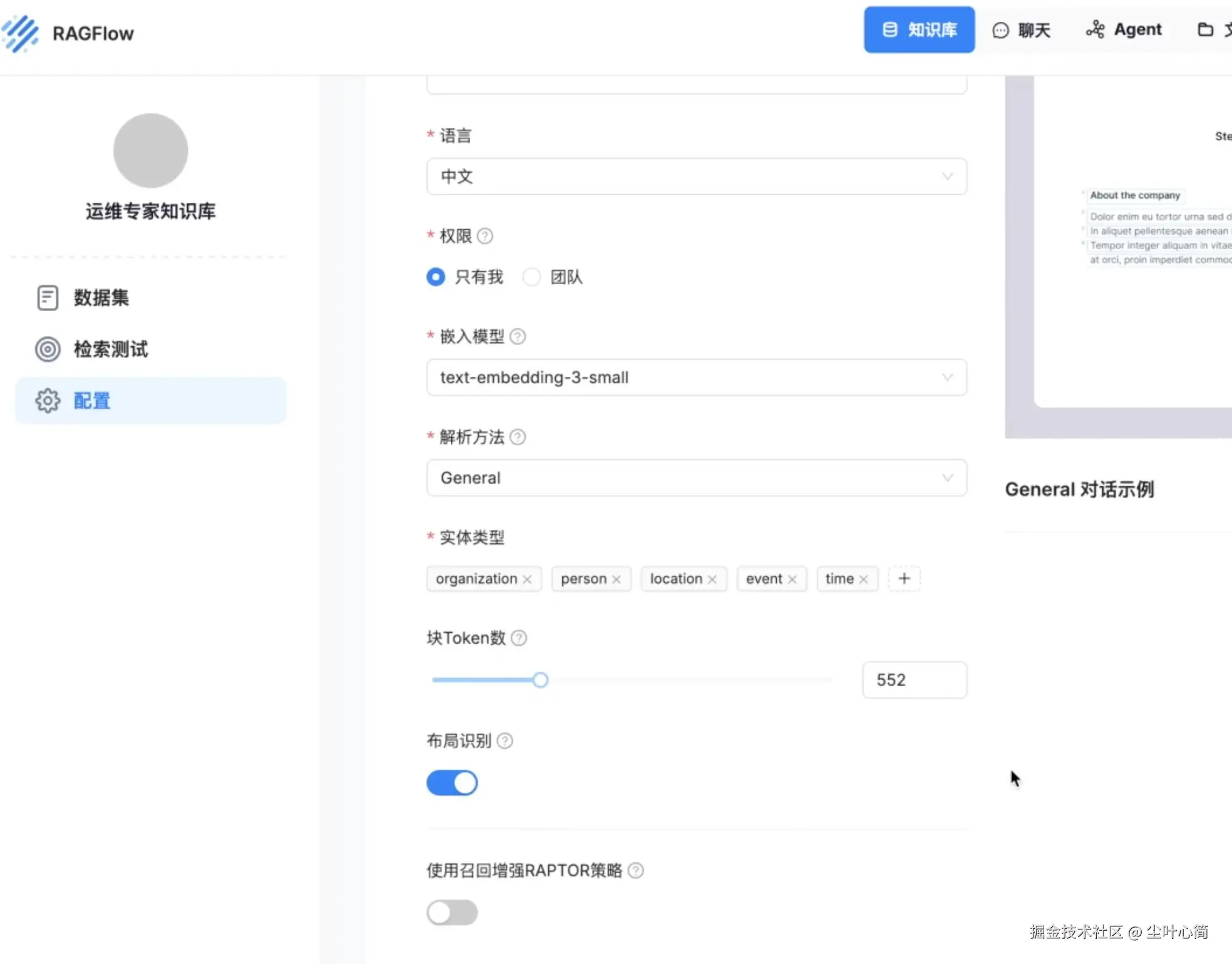Open the 语言 dropdown showing 中文
Viewport: 1232px width, 964px height.
696,177
